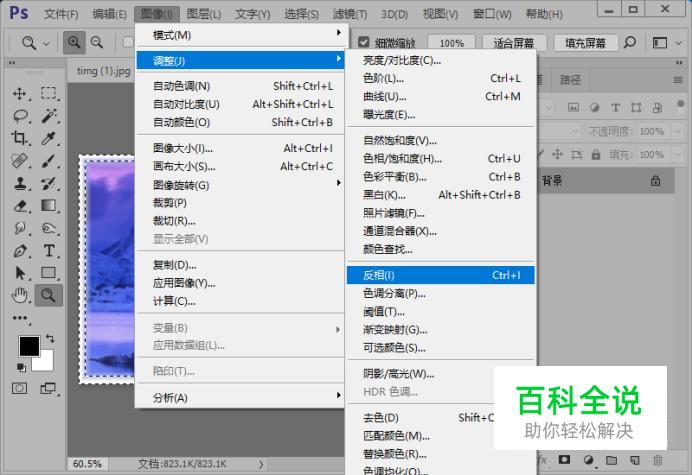Open the opacity (不透明度) dropdown arrow
Viewport: 692px width, 475px height.
click(678, 131)
